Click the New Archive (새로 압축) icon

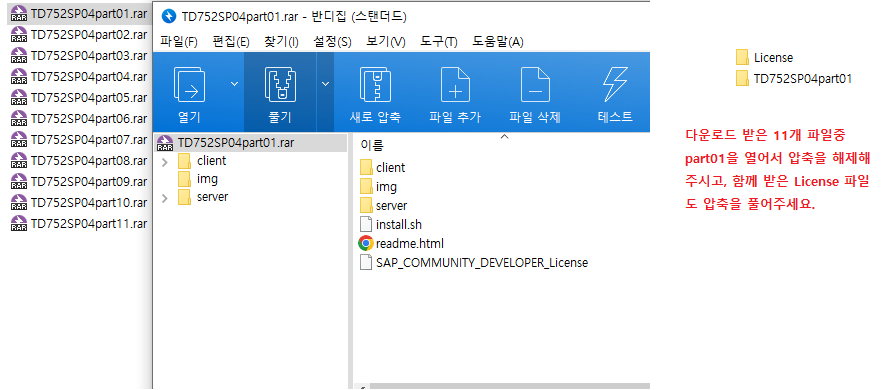[376, 84]
